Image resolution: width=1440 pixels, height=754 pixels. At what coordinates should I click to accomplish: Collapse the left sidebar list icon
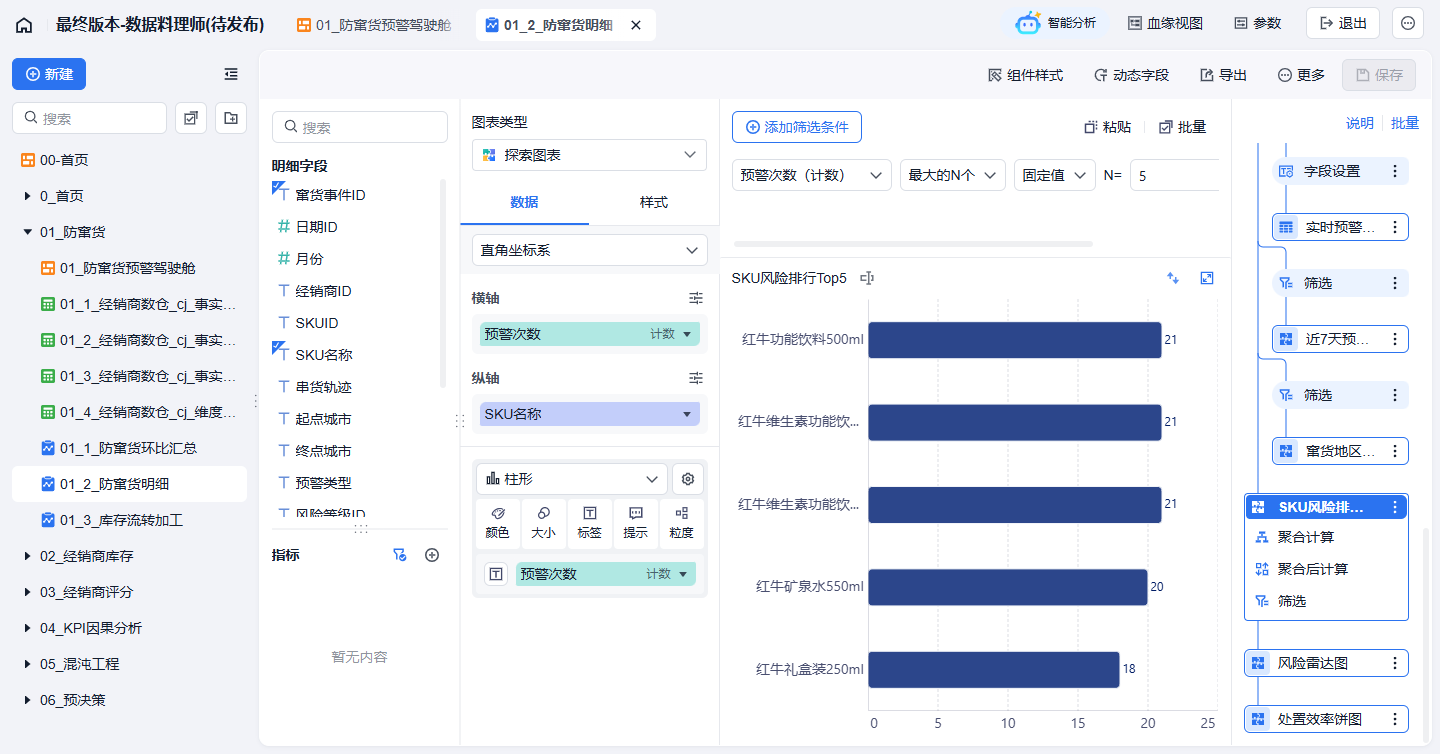231,74
